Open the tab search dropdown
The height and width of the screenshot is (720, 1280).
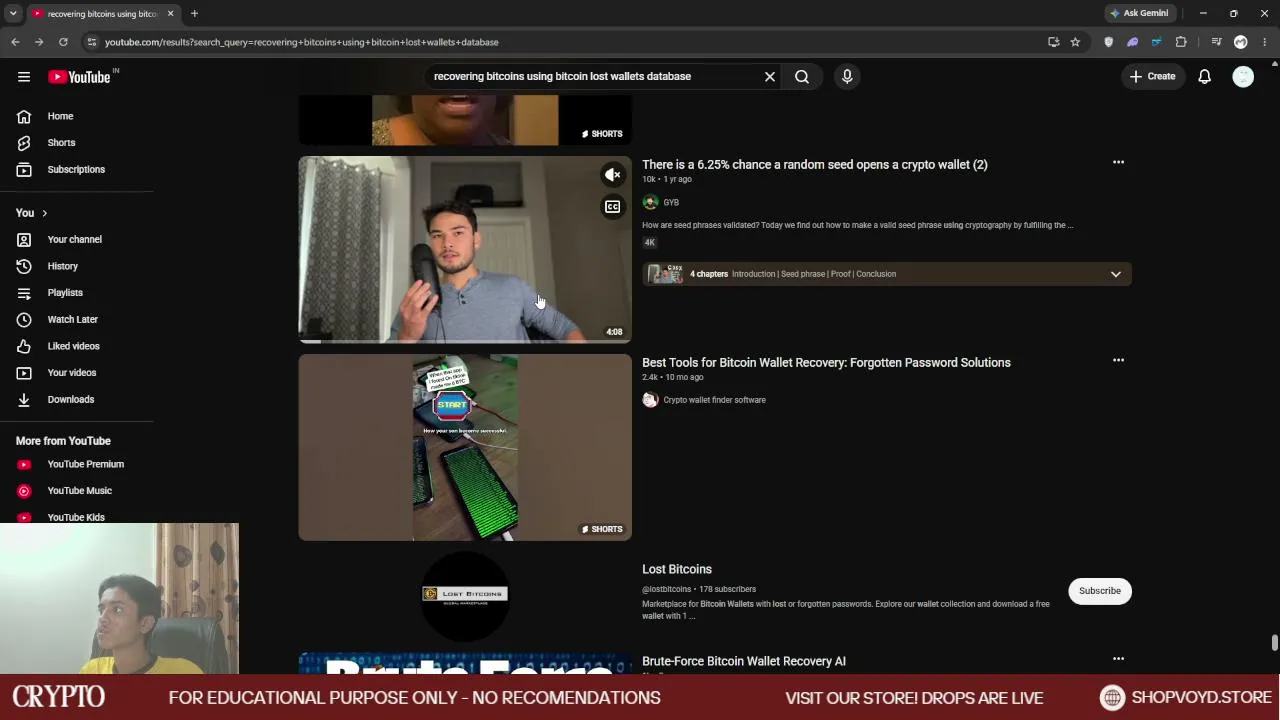[x=13, y=13]
